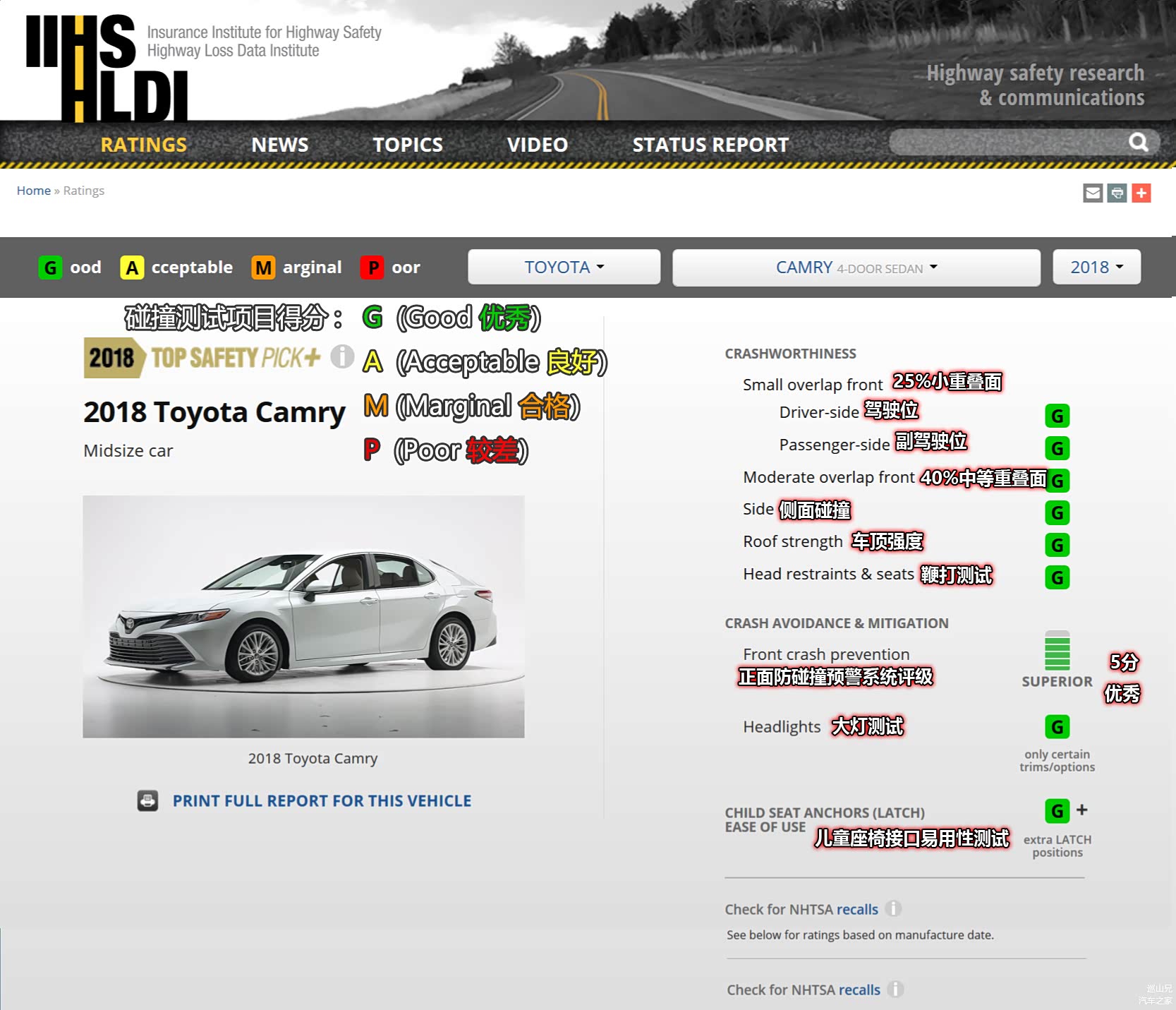Open the Top Safety Pick+ info icon

click(x=342, y=356)
